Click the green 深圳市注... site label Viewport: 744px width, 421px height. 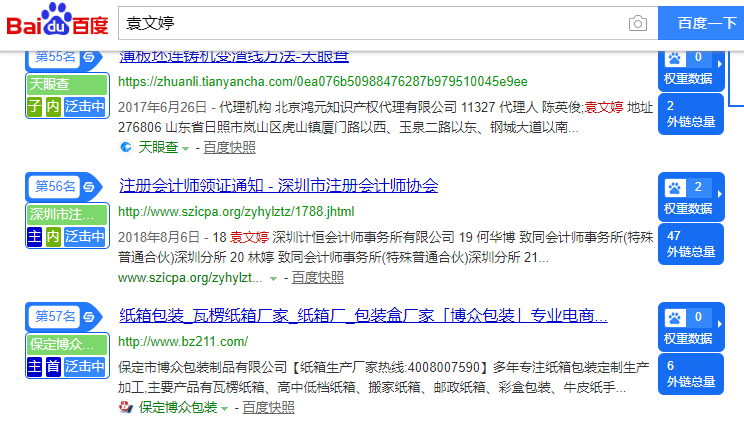(67, 215)
